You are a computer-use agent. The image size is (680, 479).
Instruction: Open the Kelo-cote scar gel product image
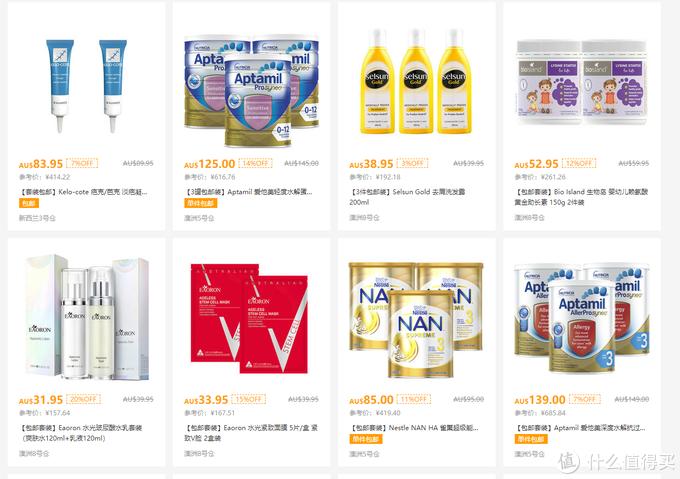86,85
